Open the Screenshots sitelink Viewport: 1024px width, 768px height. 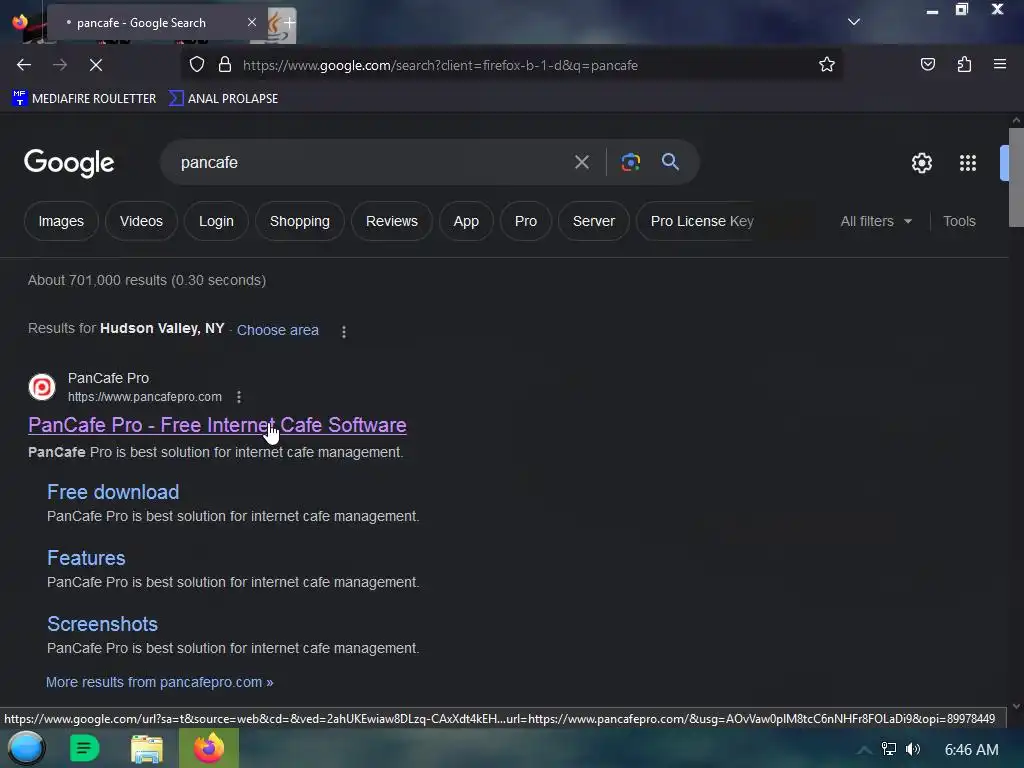coord(103,624)
